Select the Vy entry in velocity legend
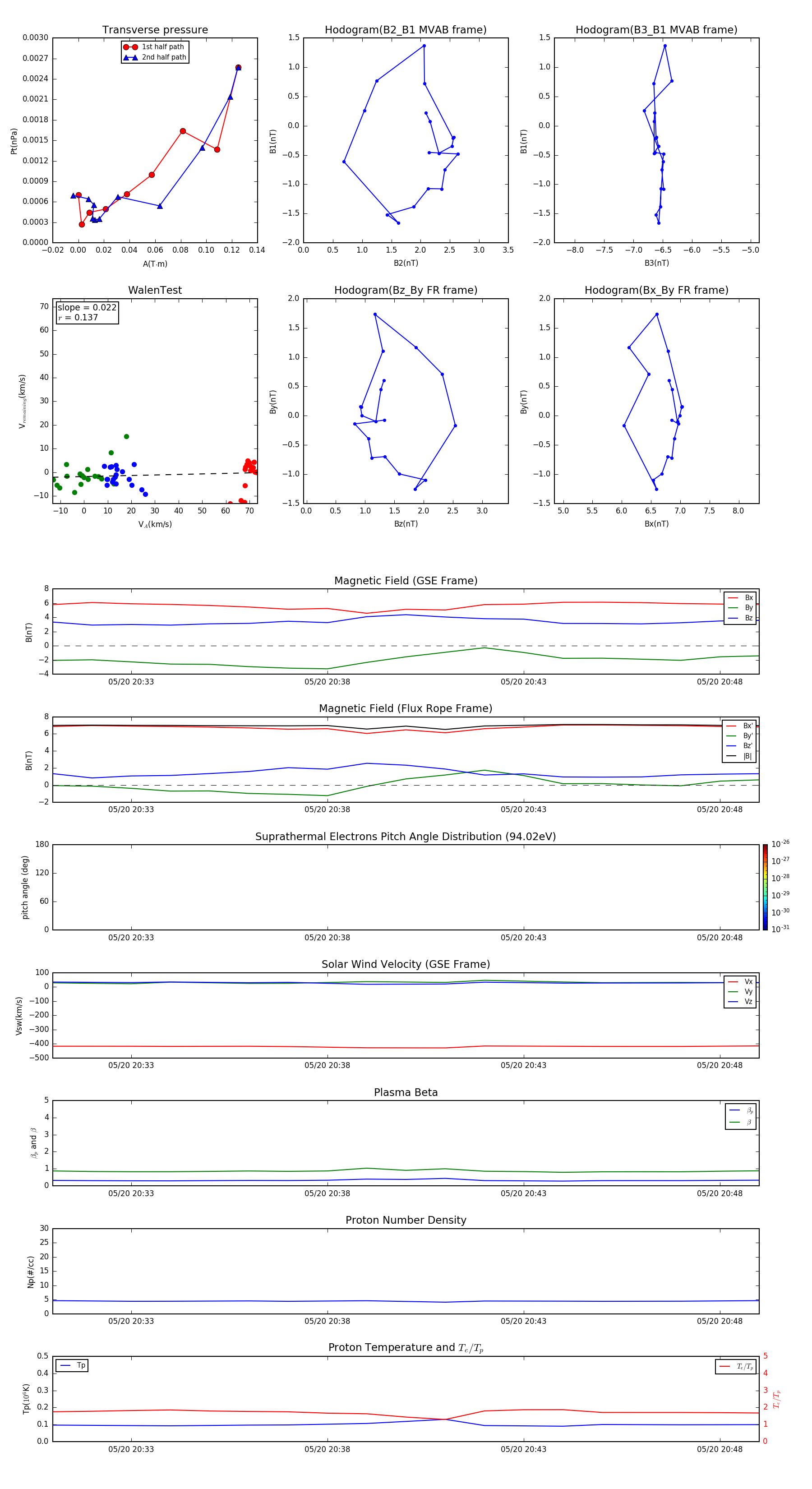The height and width of the screenshot is (1489, 812). (740, 991)
